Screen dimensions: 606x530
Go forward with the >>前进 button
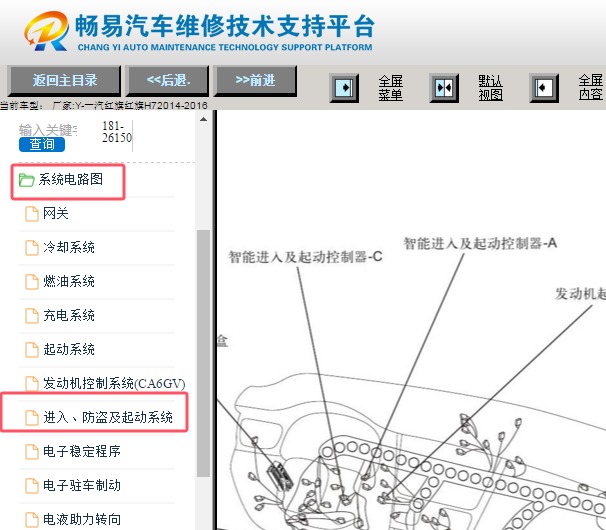point(255,80)
